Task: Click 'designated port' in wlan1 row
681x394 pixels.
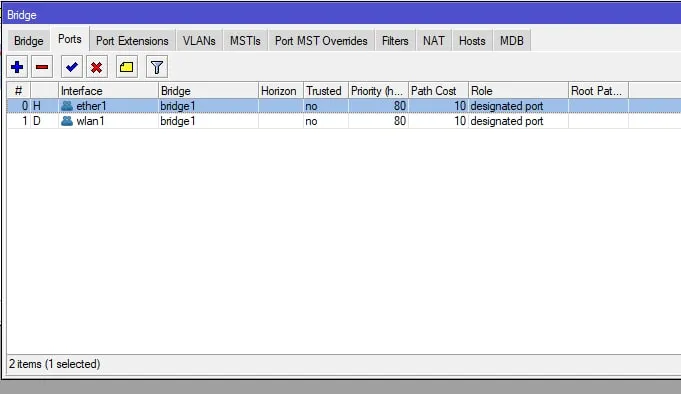Action: click(x=507, y=121)
